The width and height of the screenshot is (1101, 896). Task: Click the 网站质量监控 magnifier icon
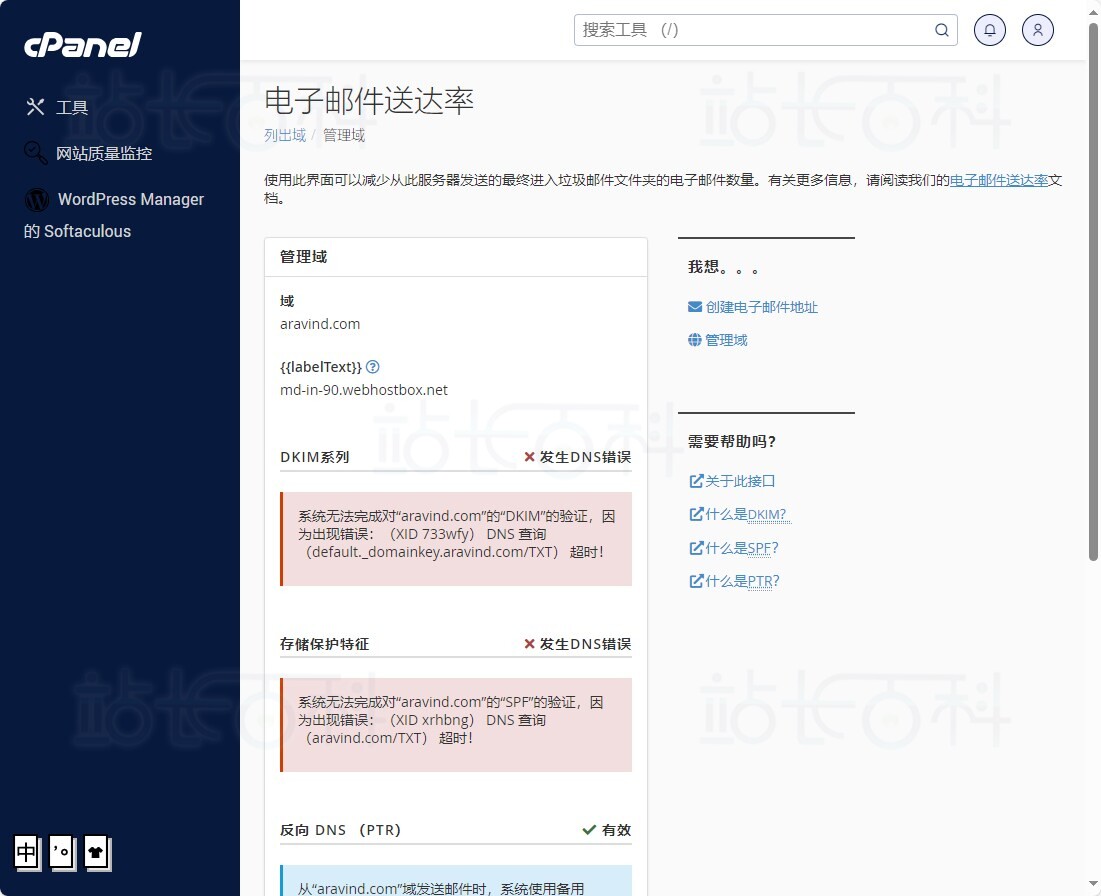point(36,153)
